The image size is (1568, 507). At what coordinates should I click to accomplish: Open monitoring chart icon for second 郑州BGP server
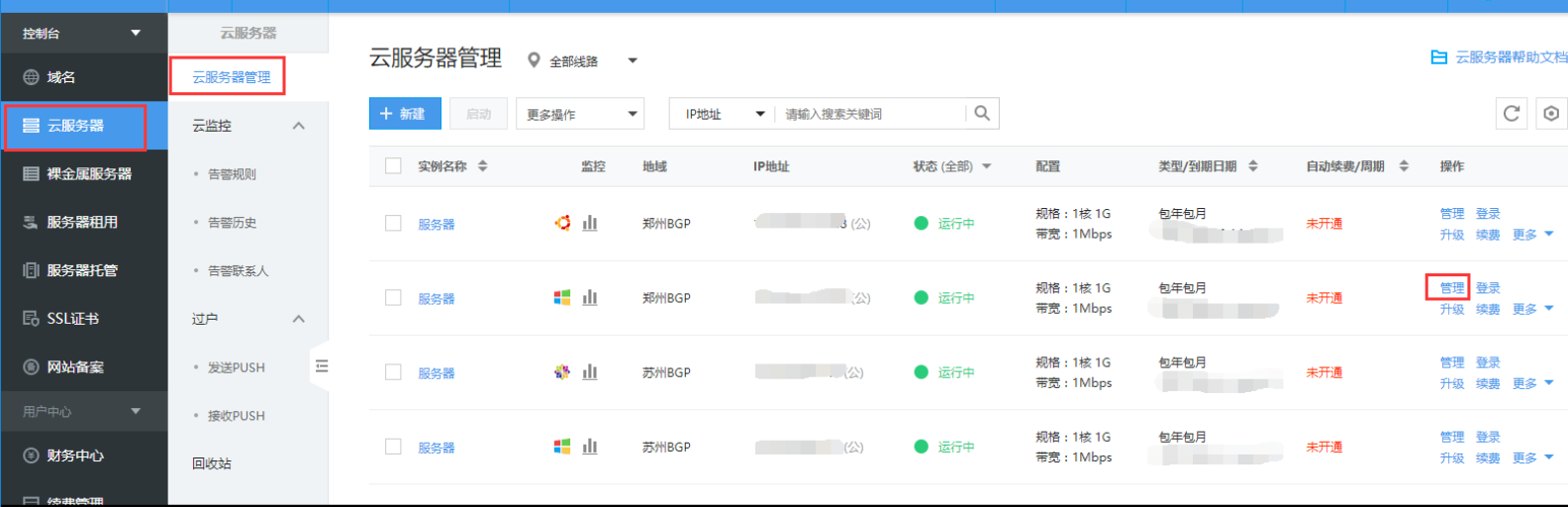coord(590,297)
